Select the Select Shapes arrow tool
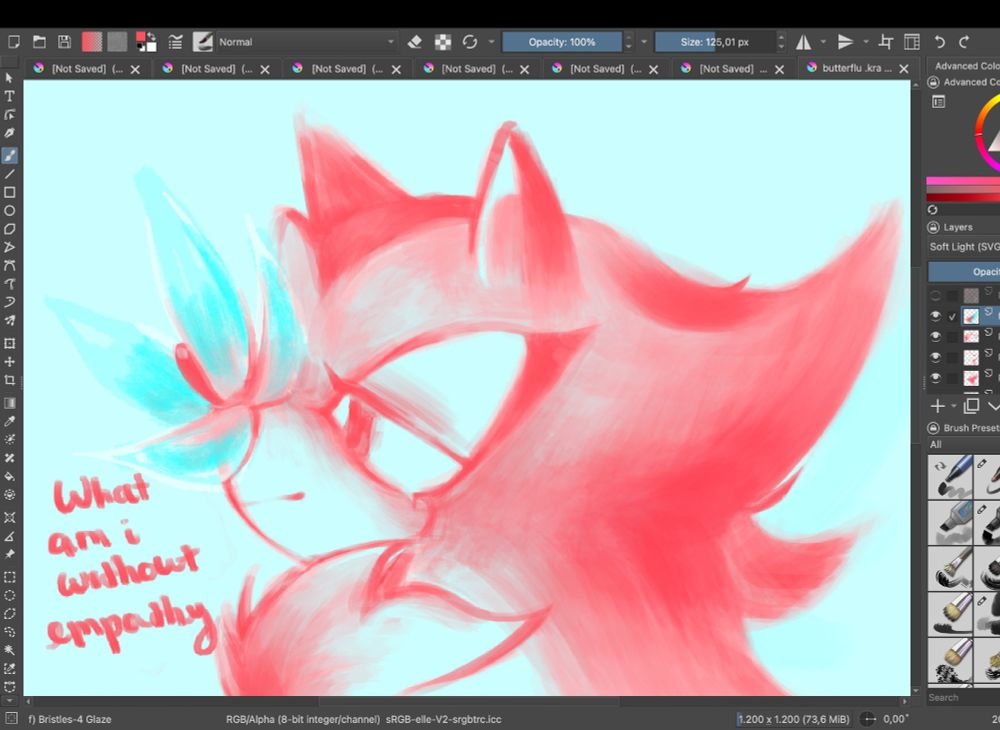 (x=10, y=78)
